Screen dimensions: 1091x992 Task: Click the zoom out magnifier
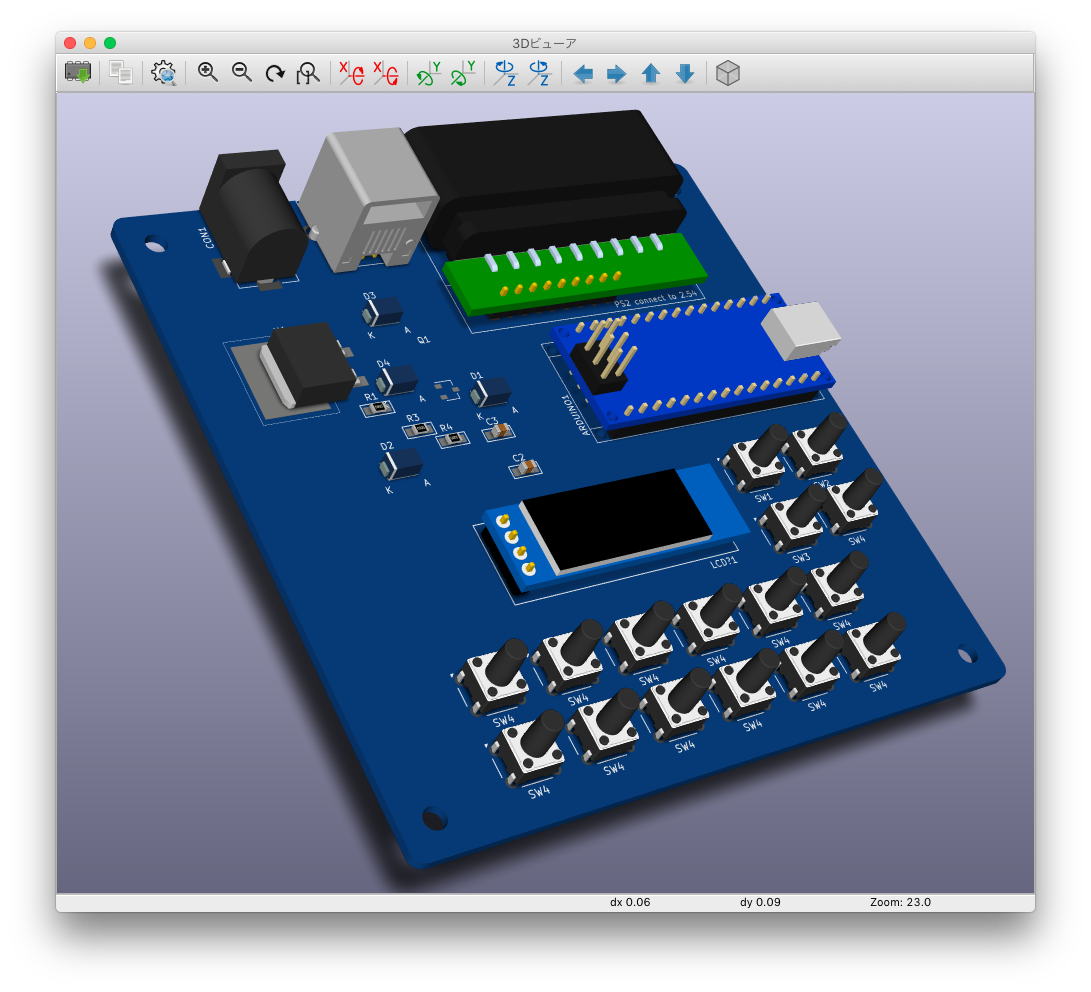[x=241, y=72]
